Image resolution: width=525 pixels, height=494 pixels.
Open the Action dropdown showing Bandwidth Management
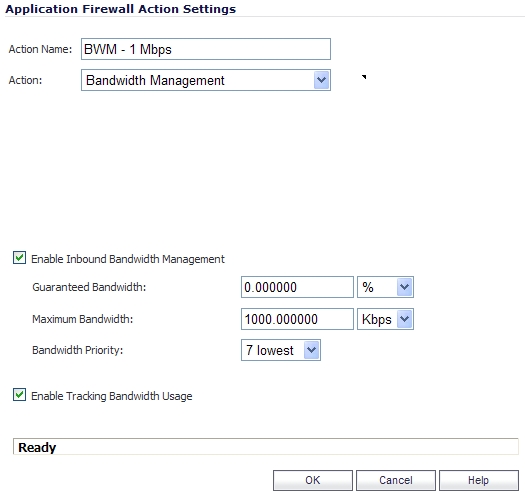coord(206,80)
